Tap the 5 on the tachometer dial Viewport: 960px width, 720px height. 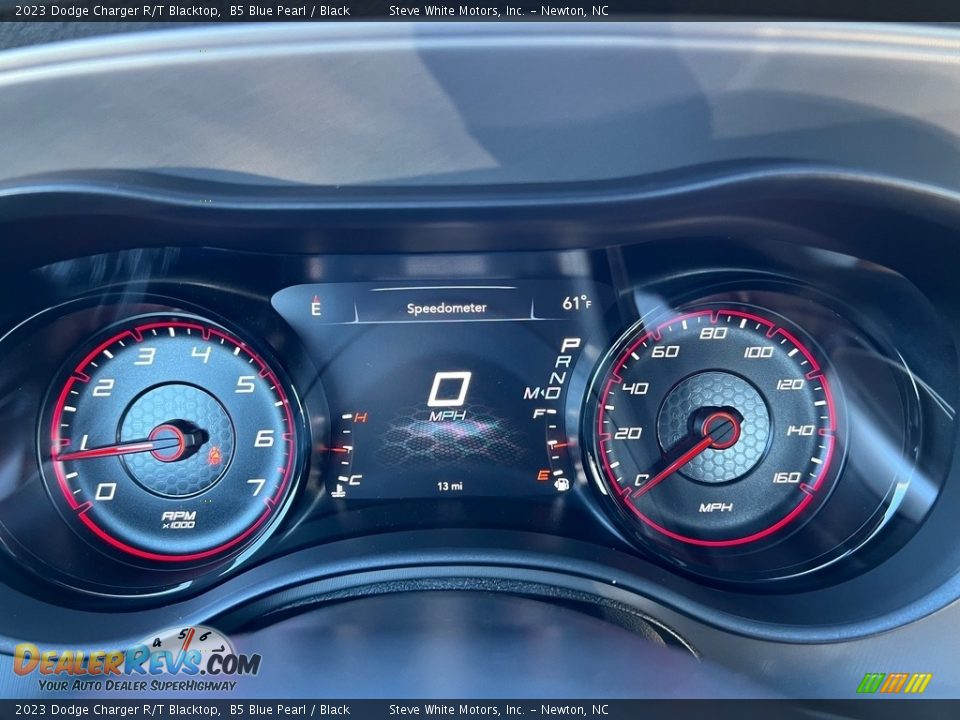click(245, 384)
